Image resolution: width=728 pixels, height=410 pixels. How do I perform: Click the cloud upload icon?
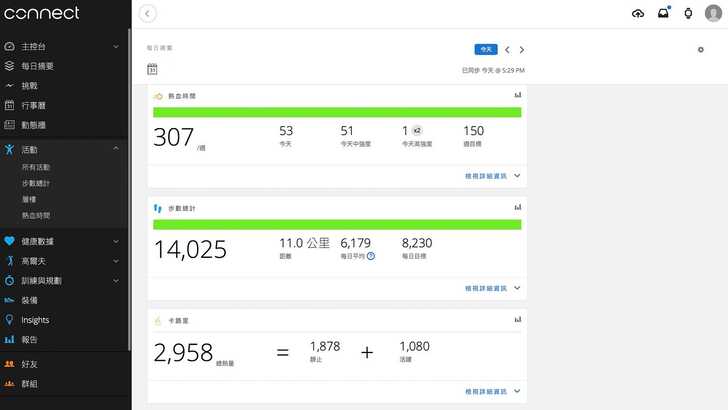coord(638,13)
